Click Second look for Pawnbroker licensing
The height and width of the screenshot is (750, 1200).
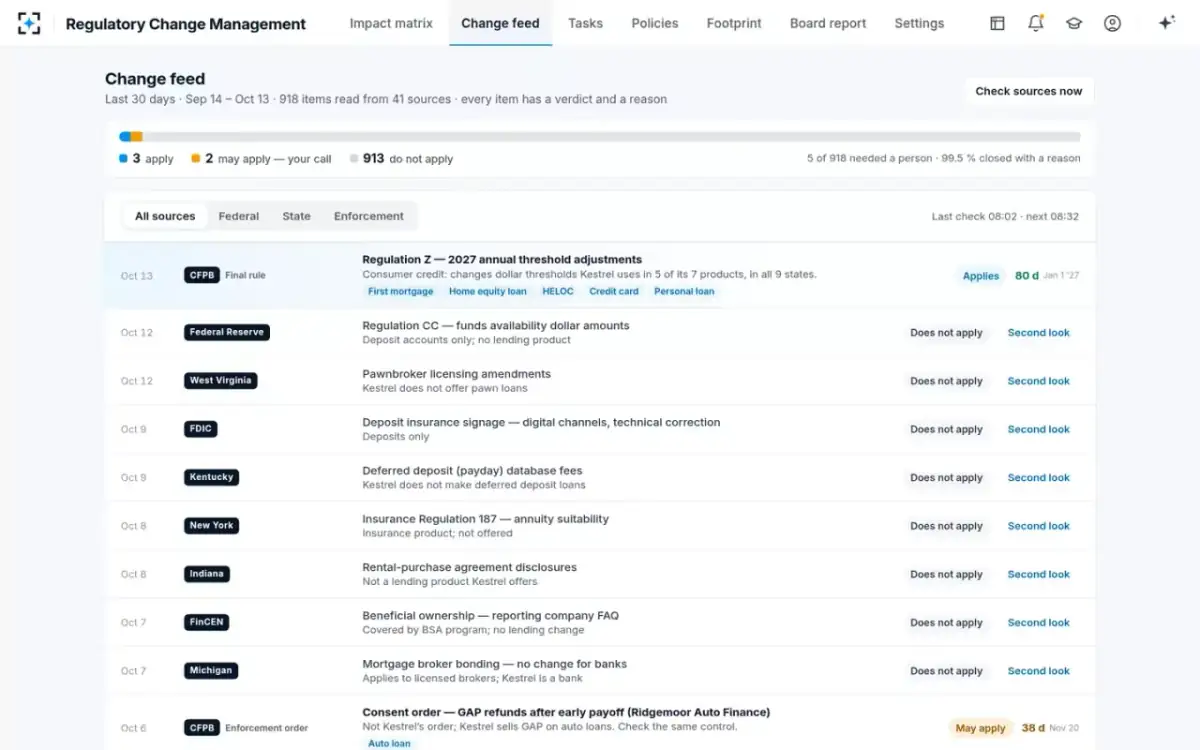click(x=1038, y=381)
